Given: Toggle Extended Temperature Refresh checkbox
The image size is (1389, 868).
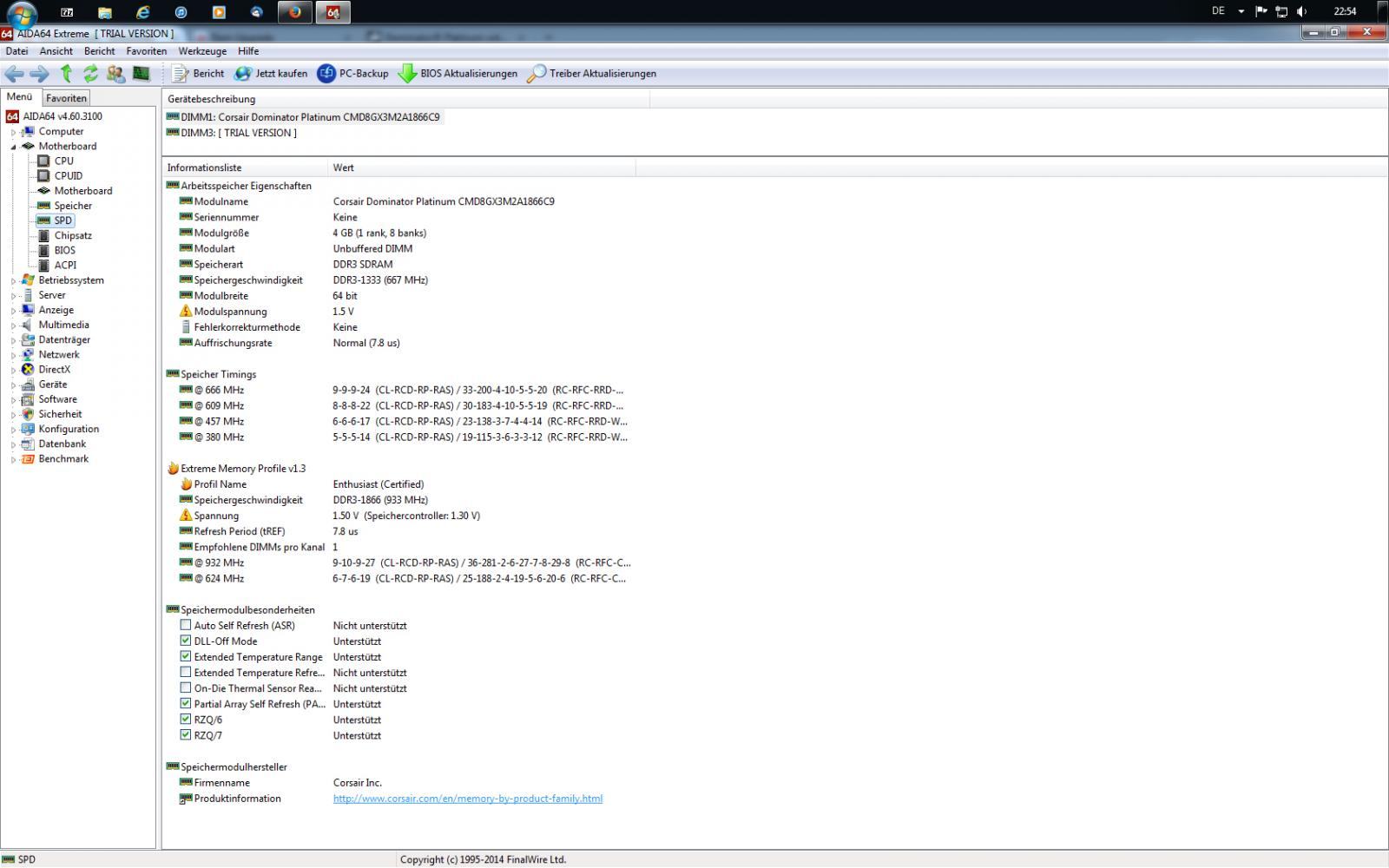Looking at the screenshot, I should pos(185,672).
